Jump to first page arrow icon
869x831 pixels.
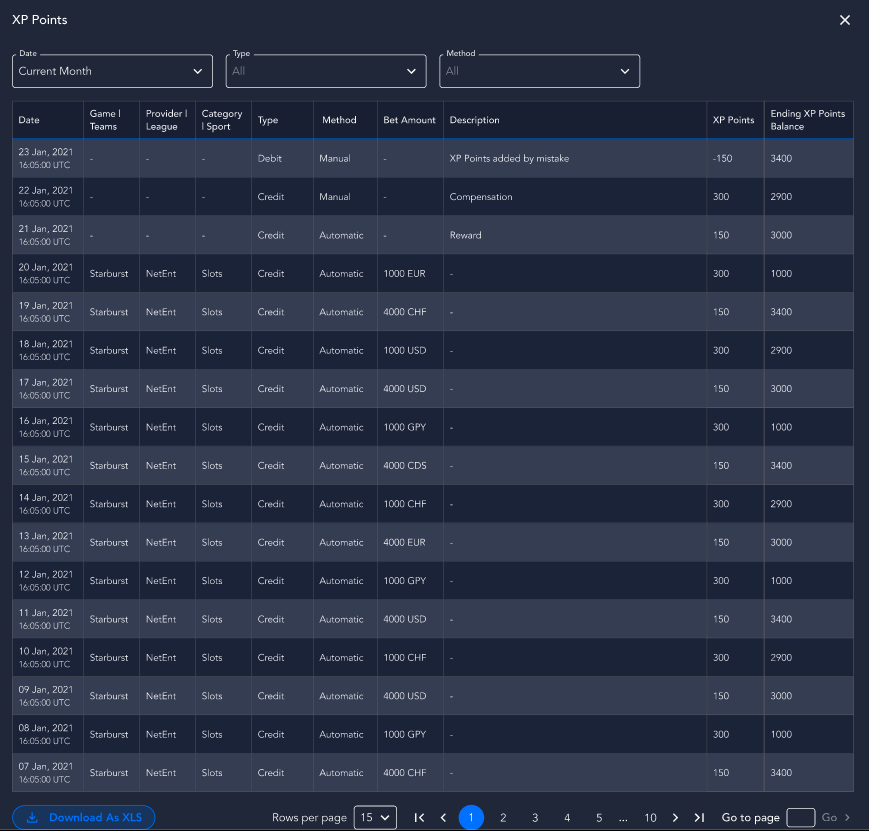coord(419,818)
